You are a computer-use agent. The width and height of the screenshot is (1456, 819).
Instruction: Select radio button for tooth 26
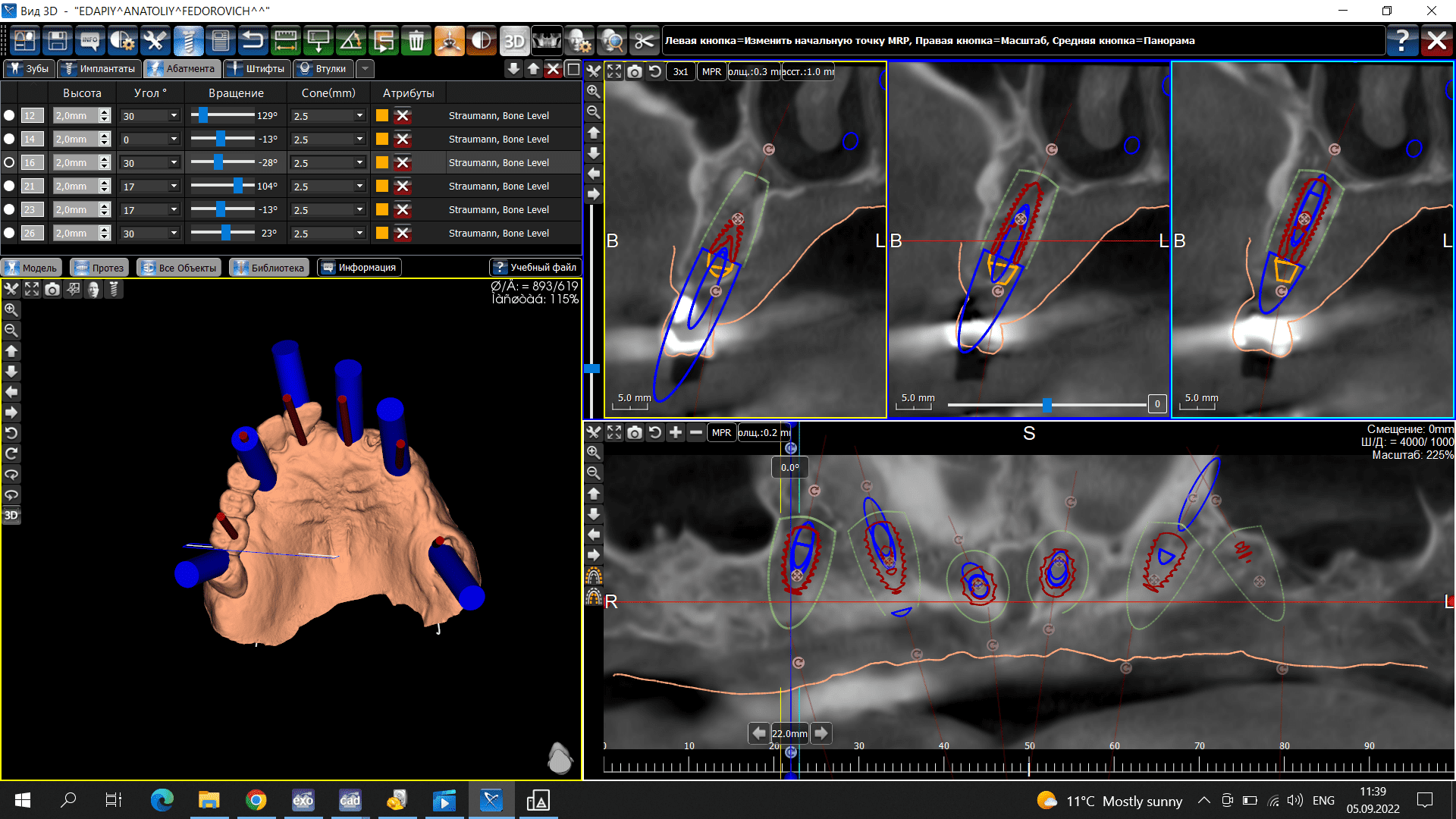9,233
